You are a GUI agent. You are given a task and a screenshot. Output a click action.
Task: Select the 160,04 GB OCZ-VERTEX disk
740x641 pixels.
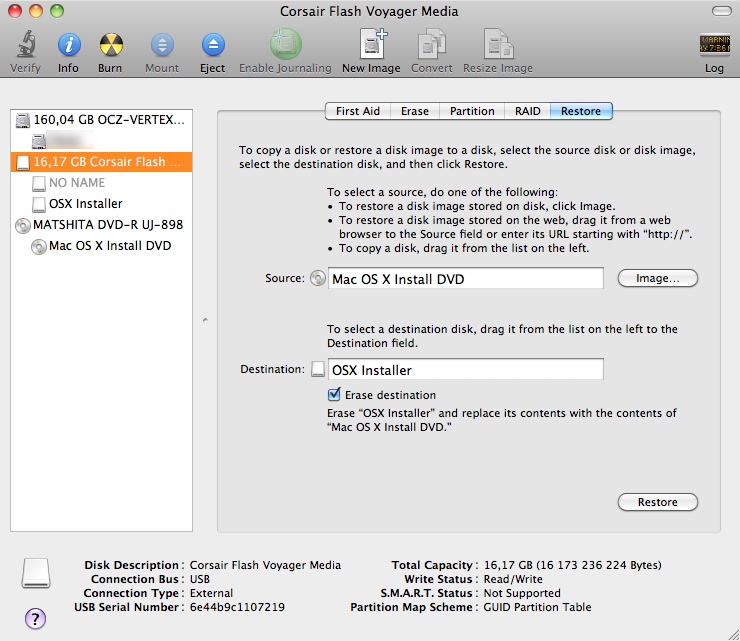click(x=101, y=120)
